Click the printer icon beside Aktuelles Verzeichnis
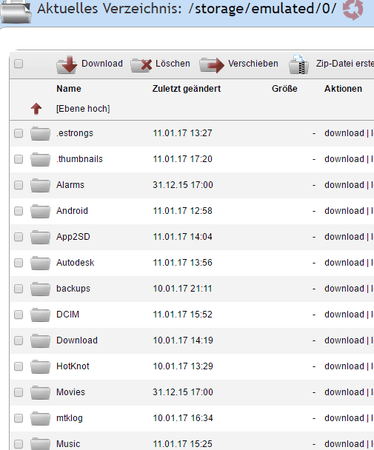The width and height of the screenshot is (374, 450). tap(16, 11)
